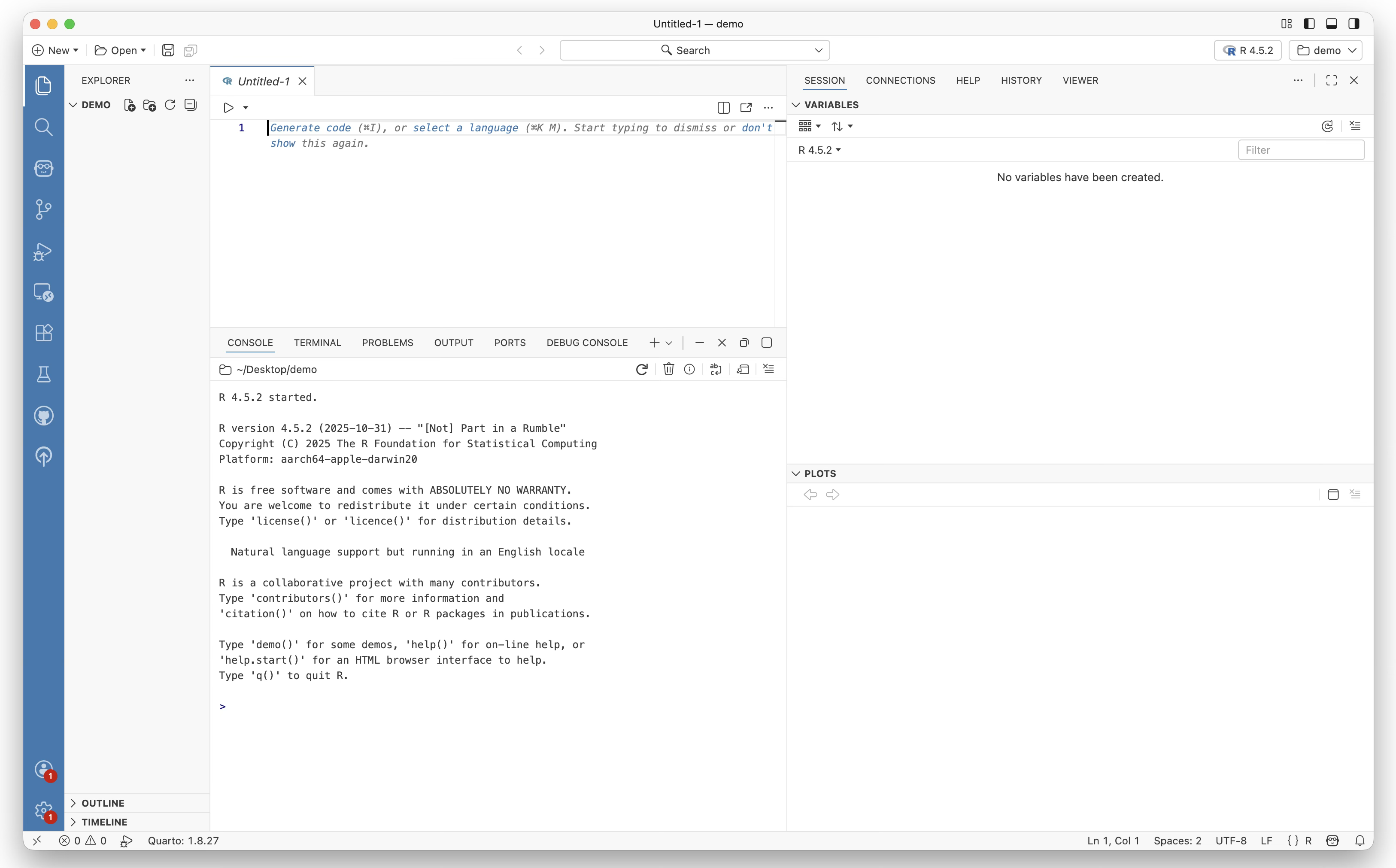
Task: Open the Run and Debug view
Action: click(x=44, y=252)
